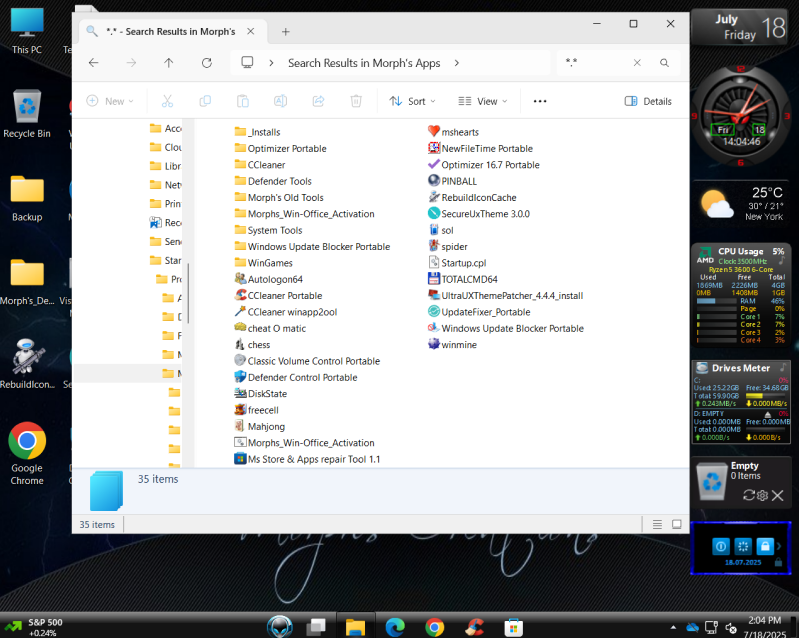Open Microsoft Store from taskbar
Viewport: 799px width, 638px height.
pyautogui.click(x=513, y=627)
